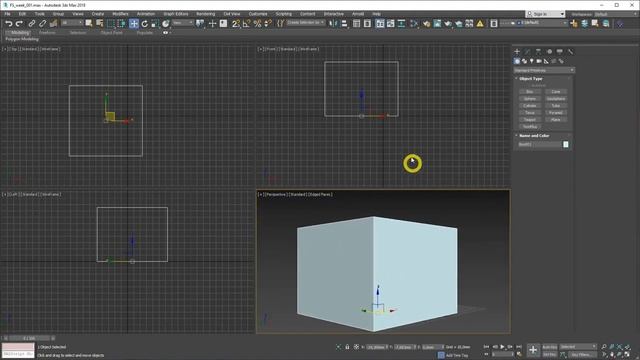Click the Edit Named Selection Sets icon

[280, 24]
